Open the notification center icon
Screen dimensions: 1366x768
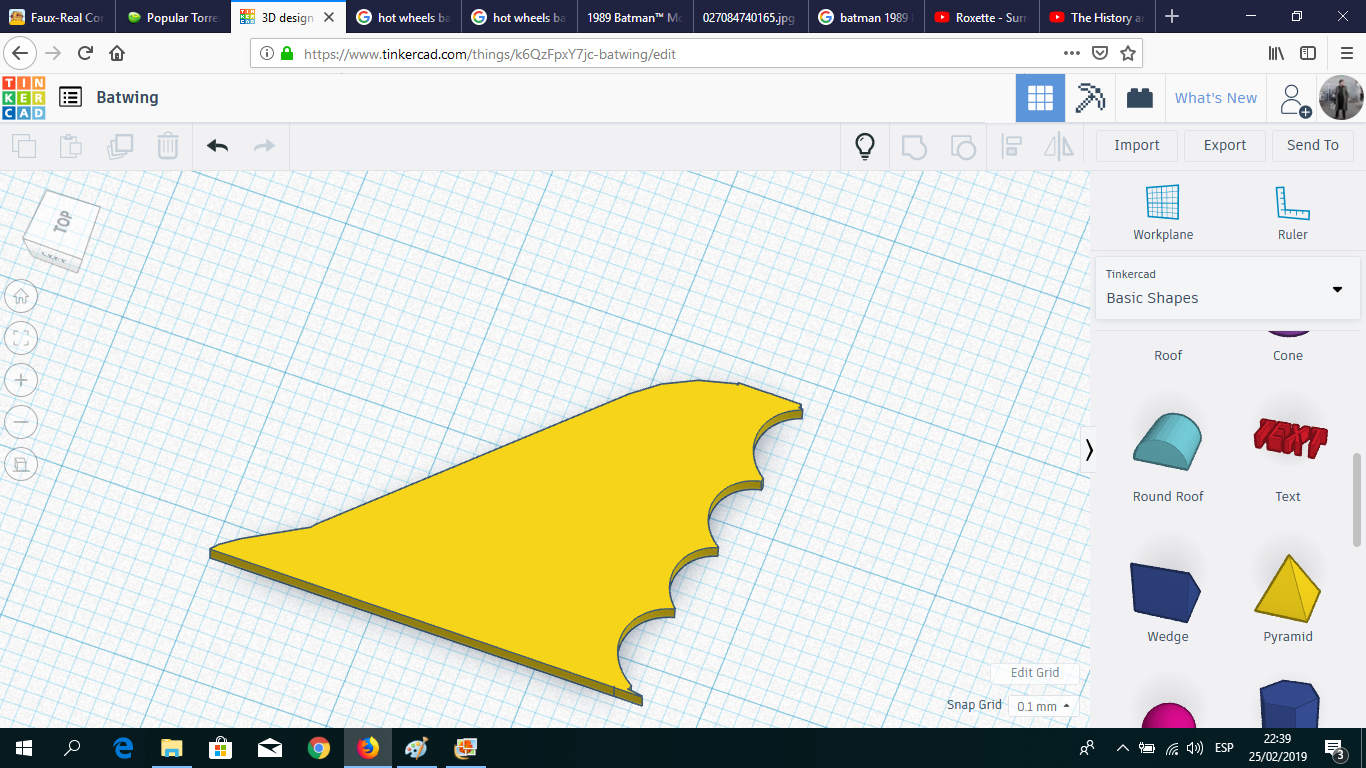click(x=1334, y=748)
